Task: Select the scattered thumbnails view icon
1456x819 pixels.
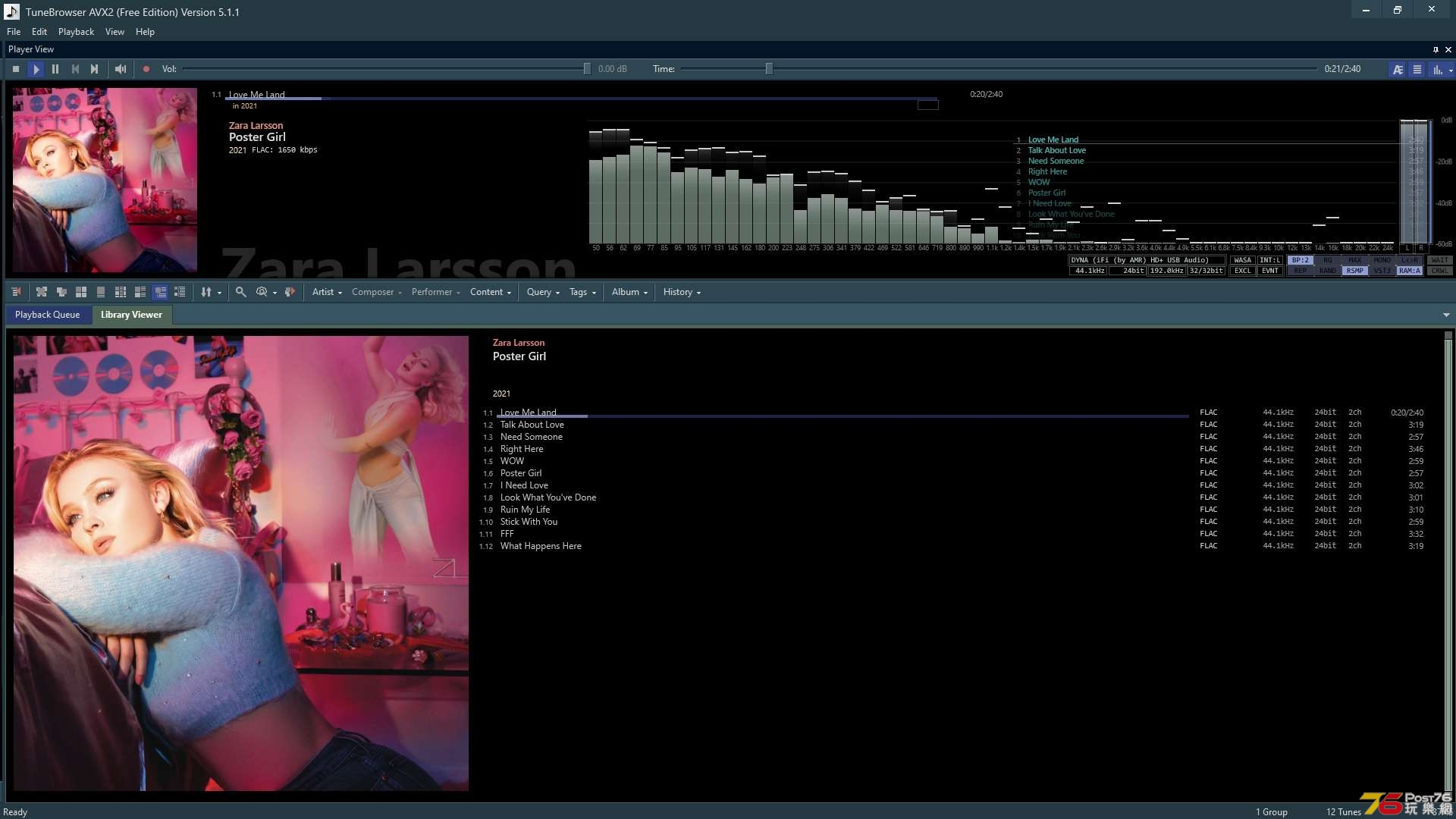Action: click(42, 292)
